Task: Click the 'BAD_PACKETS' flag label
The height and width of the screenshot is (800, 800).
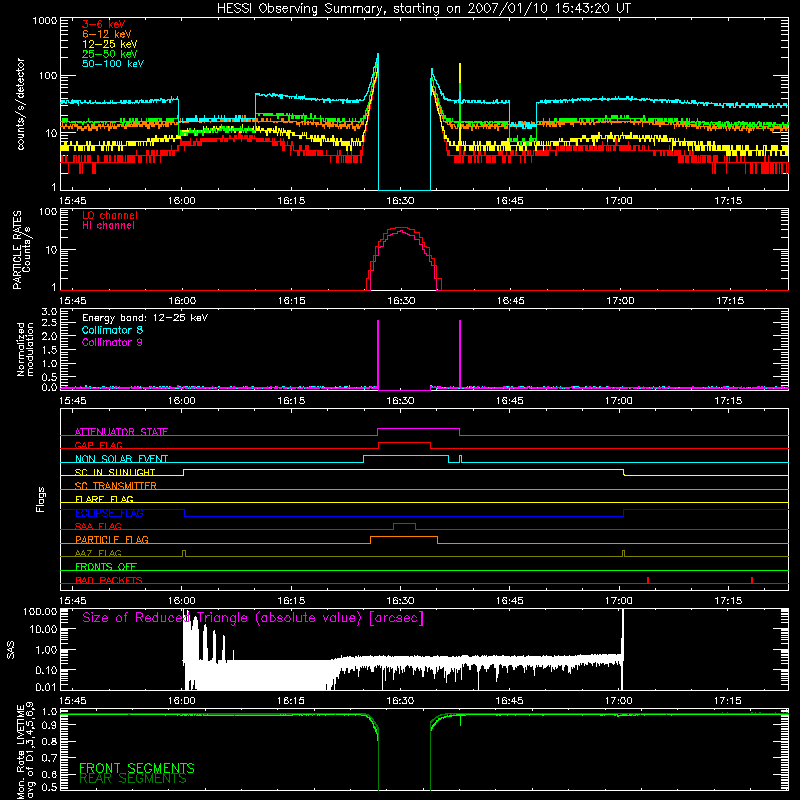Action: tap(108, 580)
